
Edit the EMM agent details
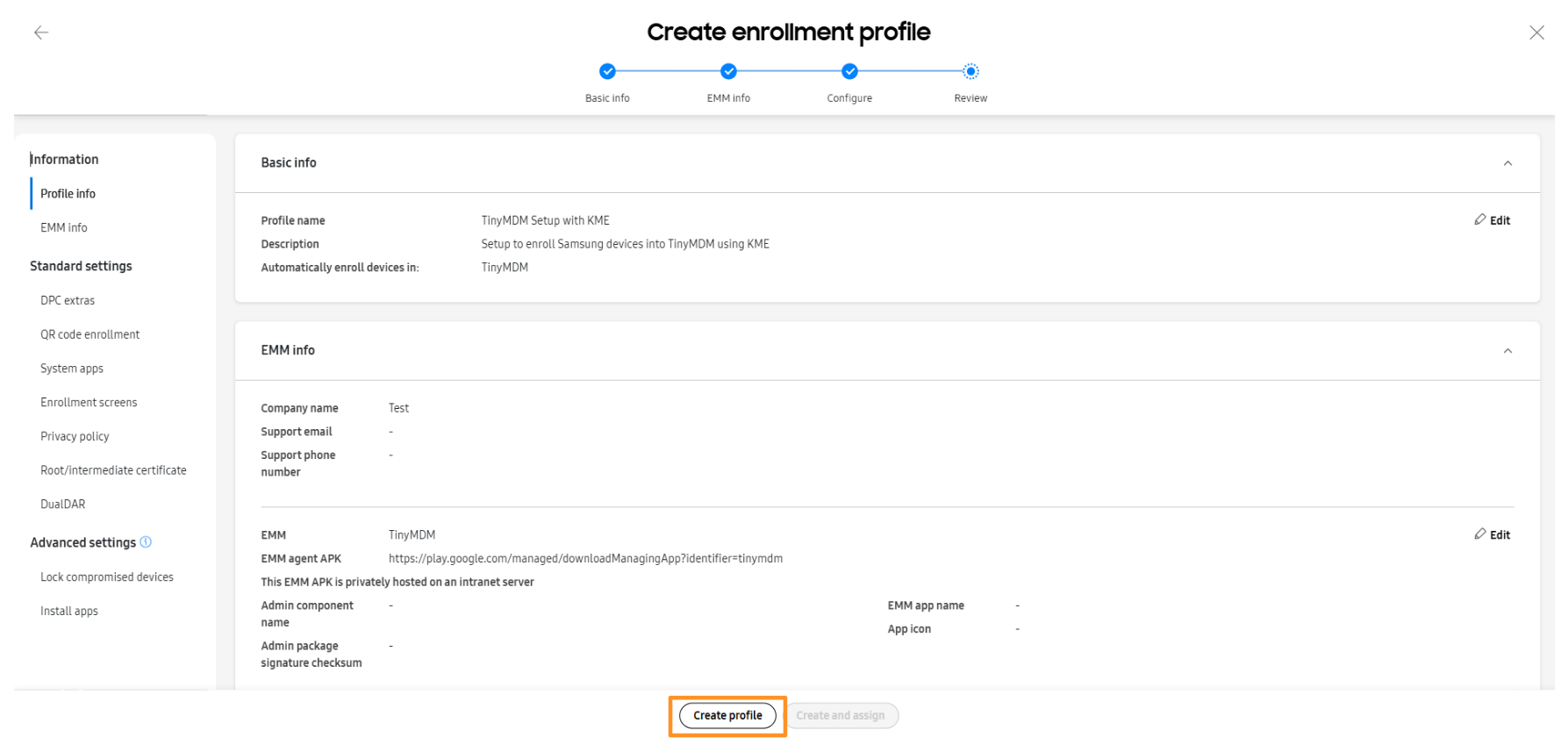1493,534
